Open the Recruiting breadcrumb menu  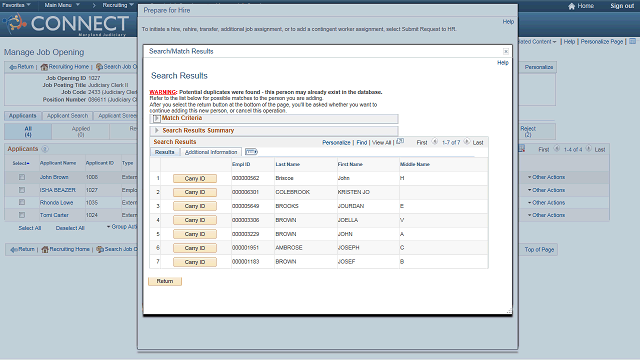(x=118, y=5)
